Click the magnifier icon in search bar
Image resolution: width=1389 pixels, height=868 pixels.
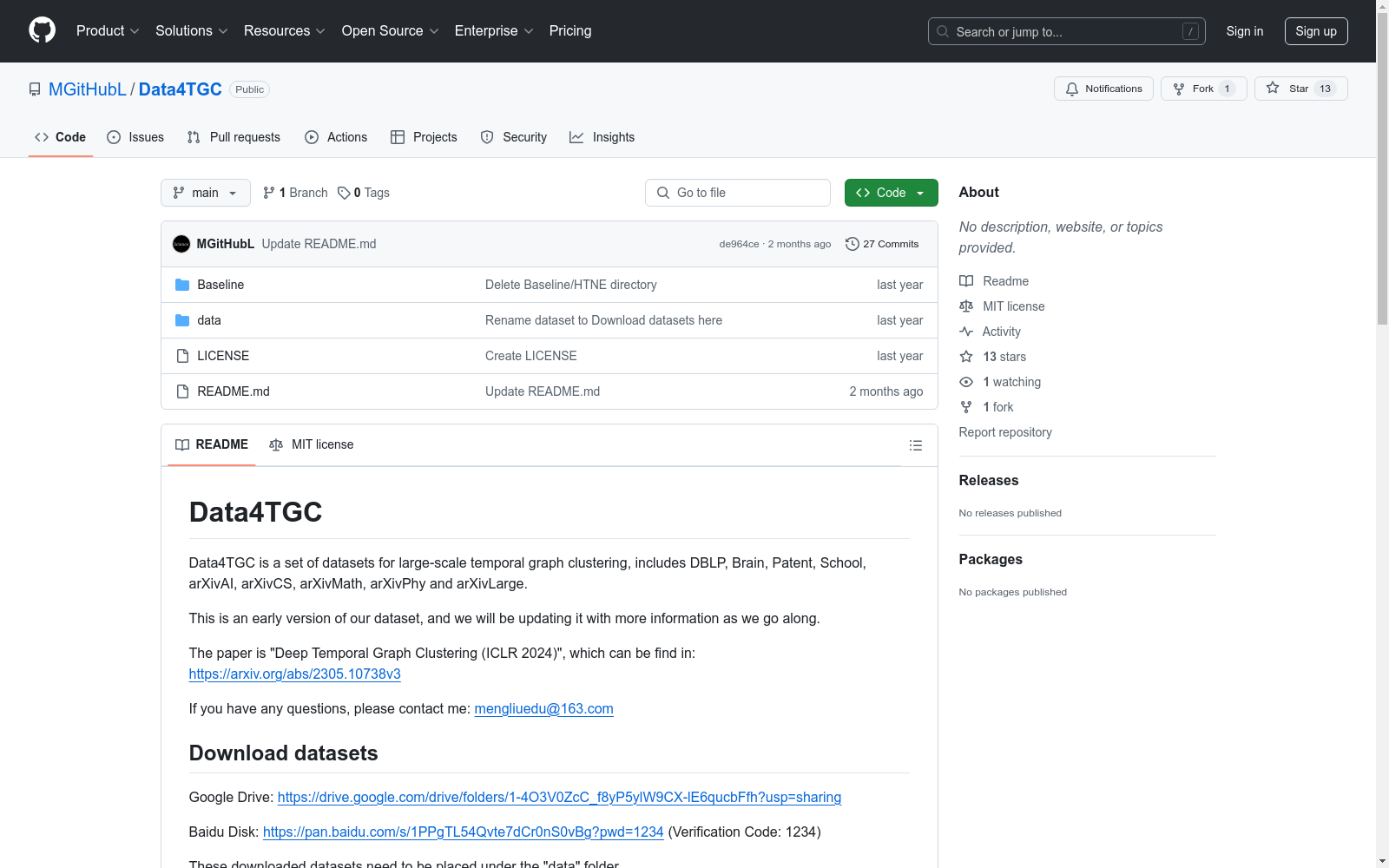point(943,31)
